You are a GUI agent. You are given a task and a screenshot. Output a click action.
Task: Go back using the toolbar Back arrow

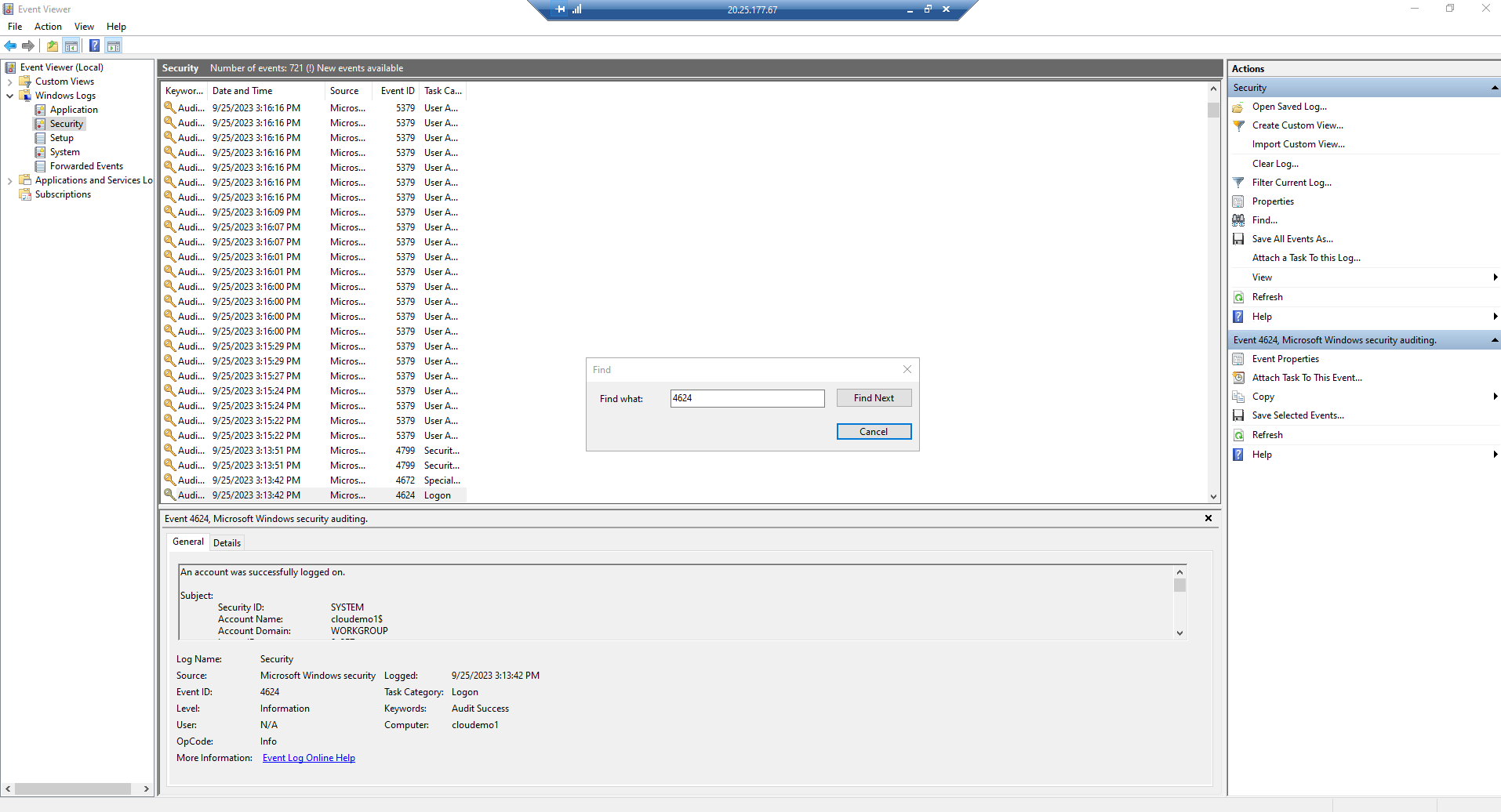tap(10, 45)
